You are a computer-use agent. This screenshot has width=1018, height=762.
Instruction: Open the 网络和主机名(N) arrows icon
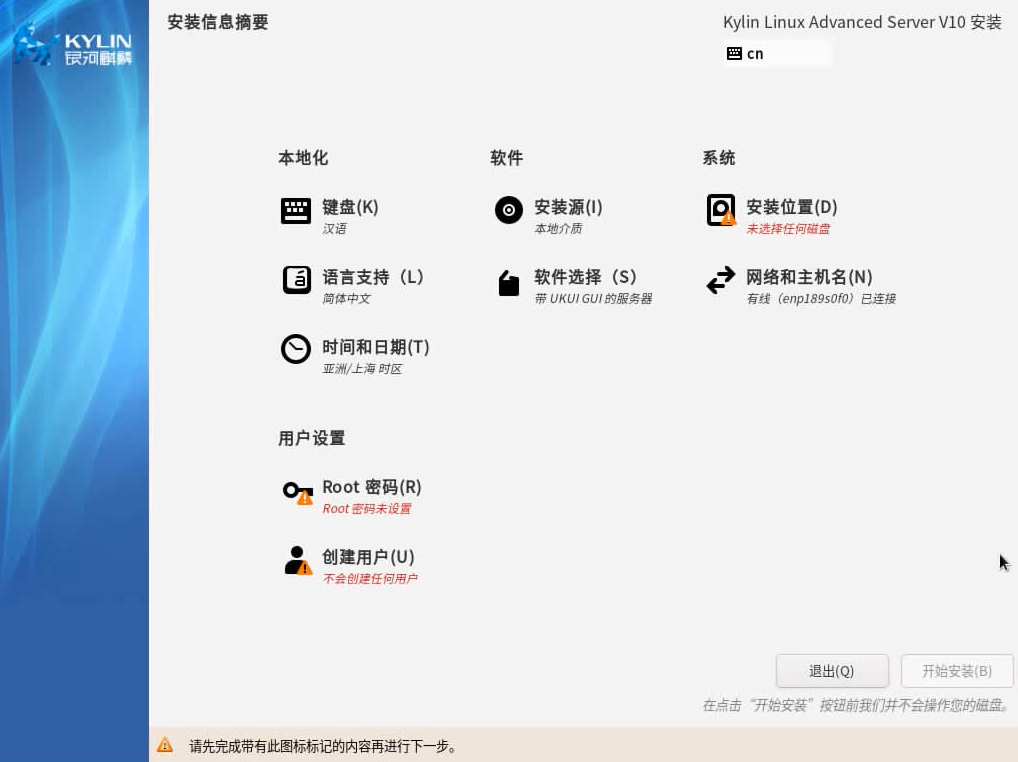click(721, 280)
